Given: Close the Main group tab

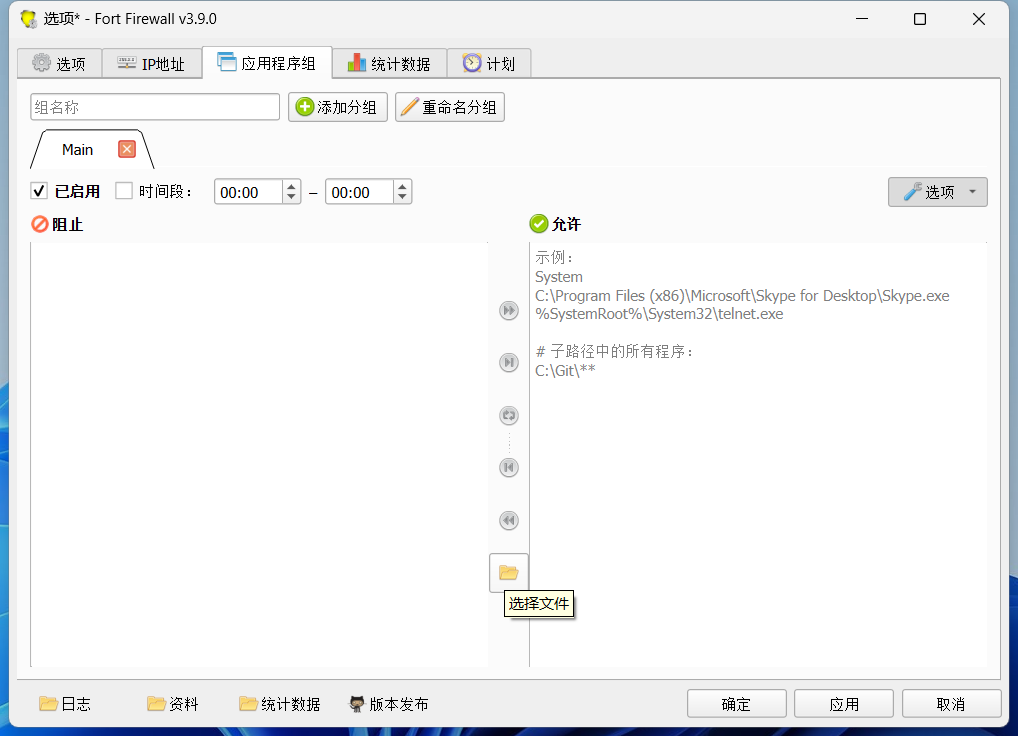Looking at the screenshot, I should 127,149.
